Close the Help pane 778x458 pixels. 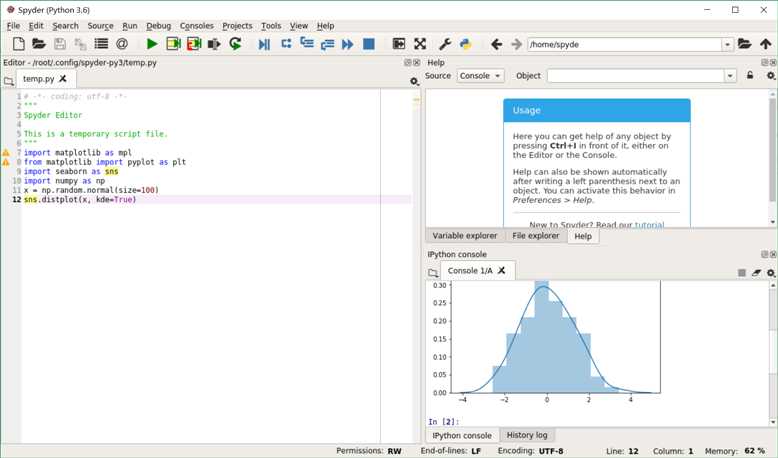point(773,63)
